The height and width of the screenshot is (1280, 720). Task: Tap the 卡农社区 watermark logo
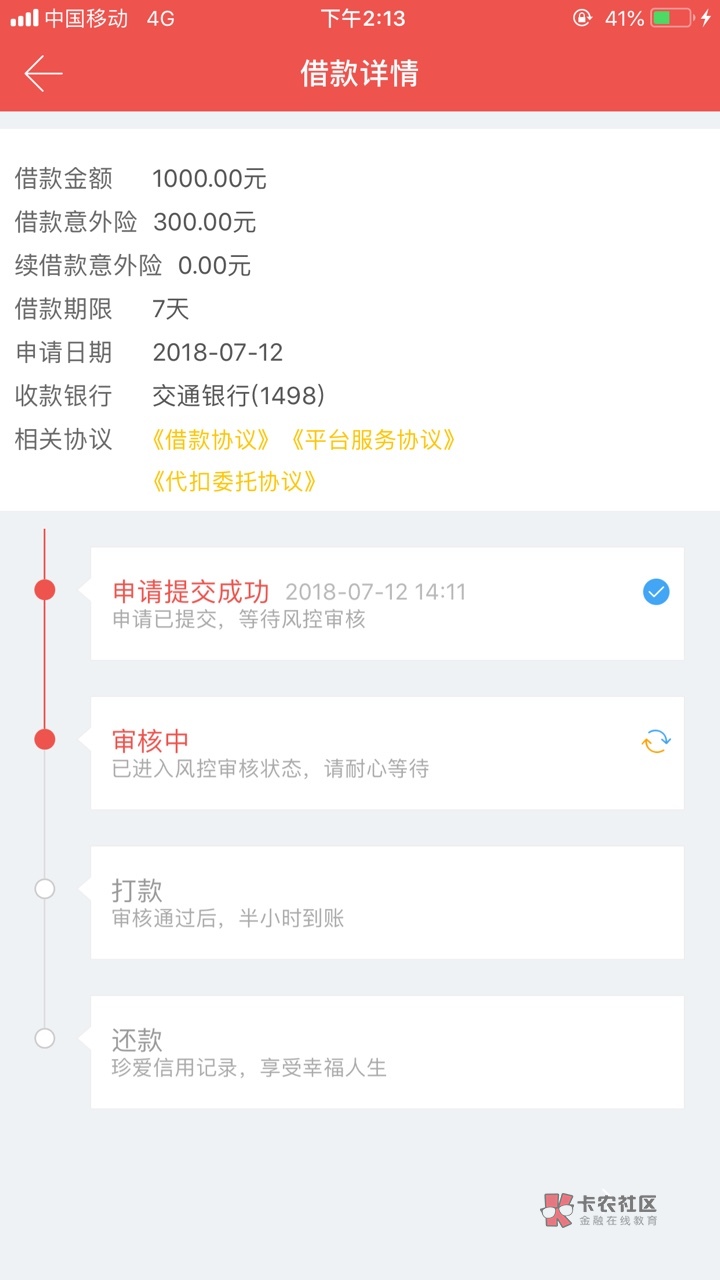(600, 1211)
